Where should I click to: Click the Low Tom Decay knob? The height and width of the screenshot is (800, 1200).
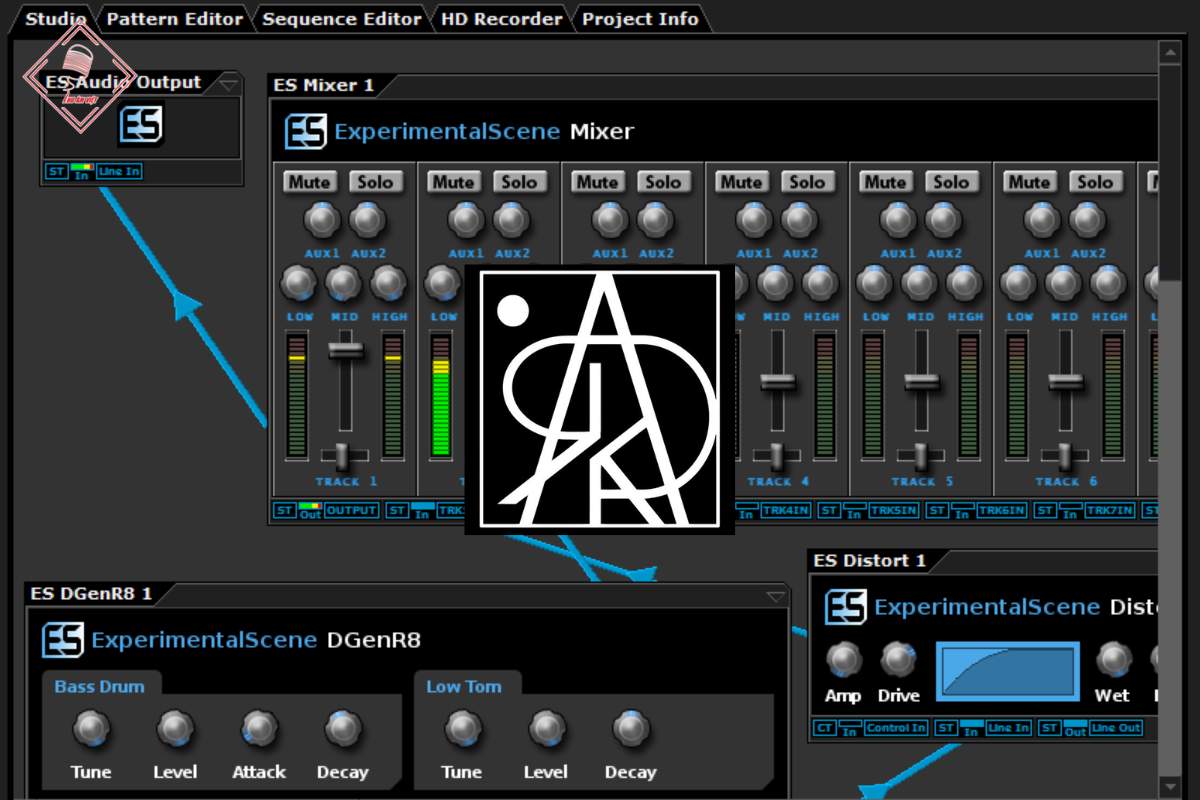point(630,729)
